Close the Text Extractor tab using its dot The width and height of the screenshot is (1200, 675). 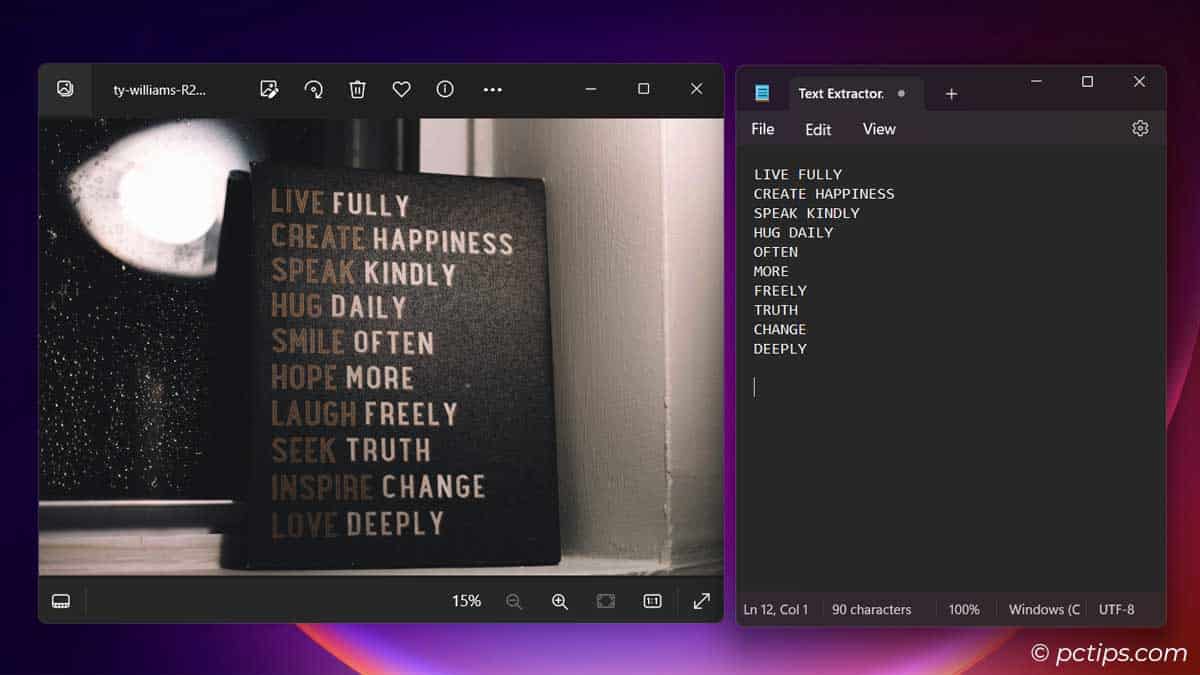pyautogui.click(x=901, y=93)
